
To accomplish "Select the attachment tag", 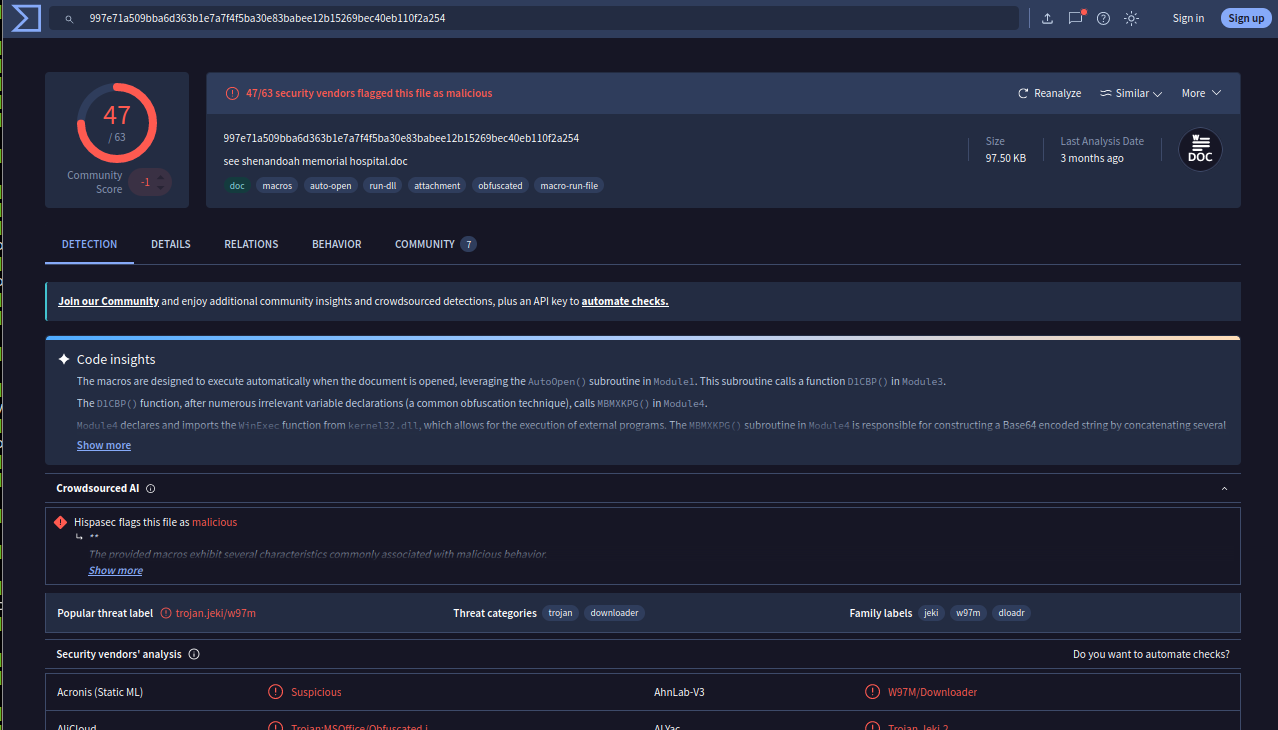I will [x=437, y=185].
